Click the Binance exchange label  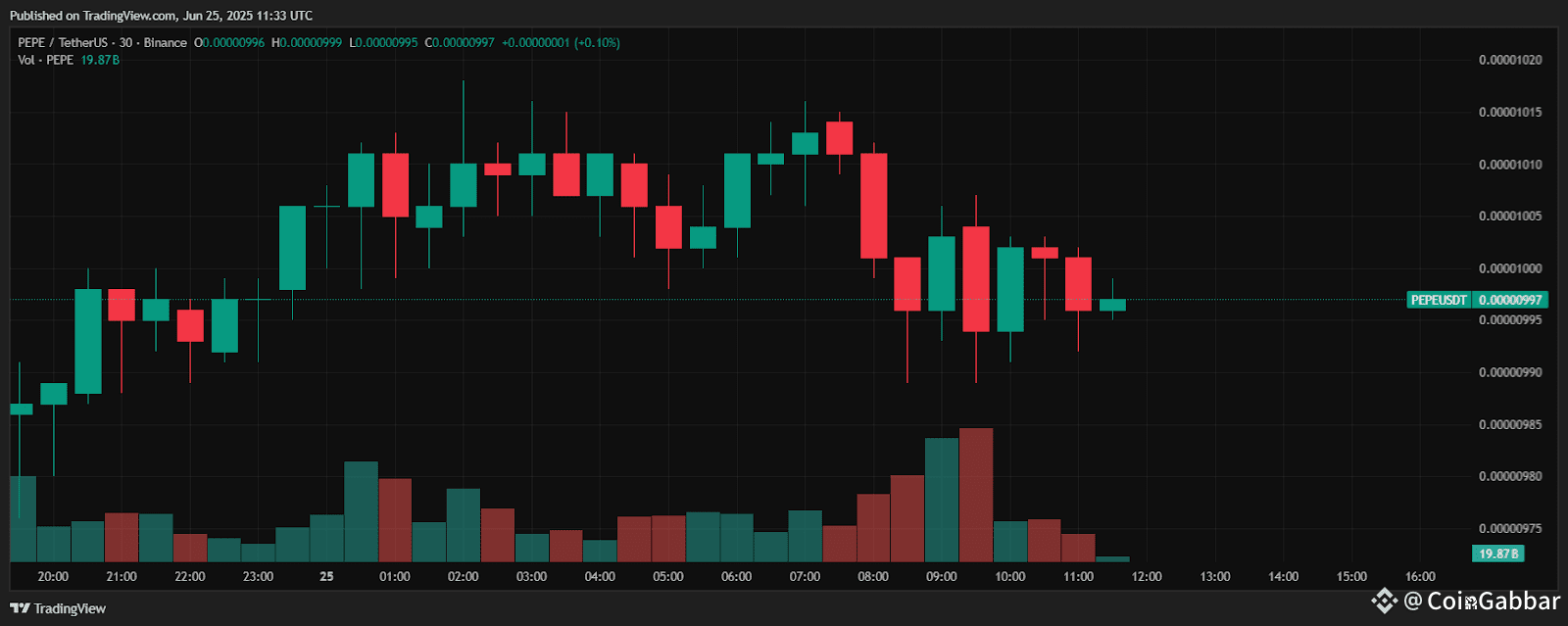pos(165,43)
